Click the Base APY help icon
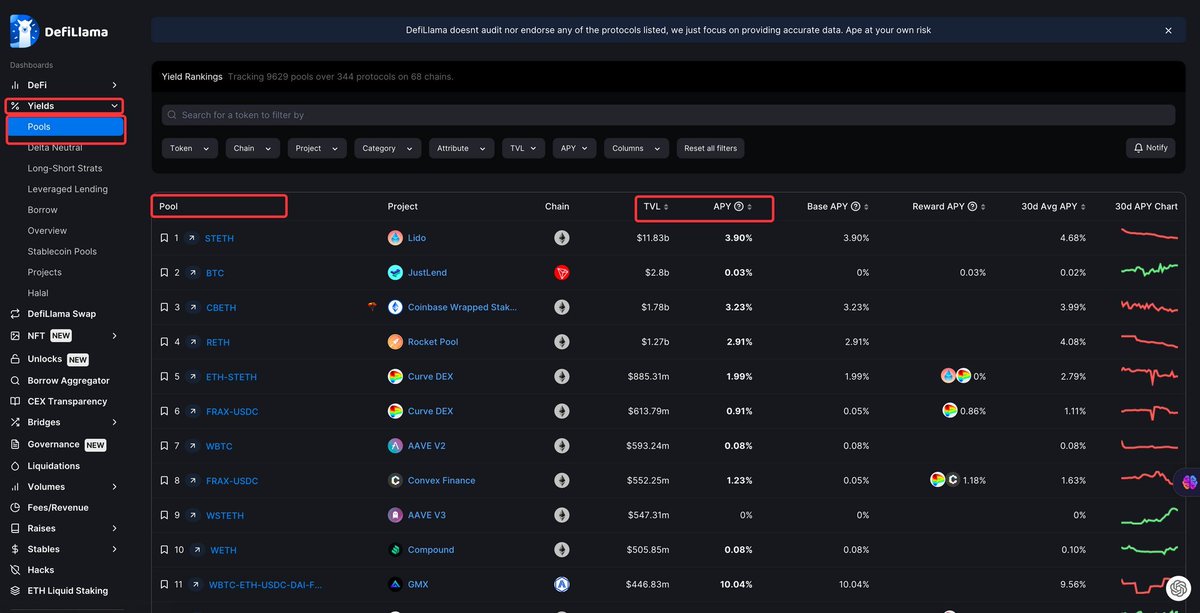1200x613 pixels. click(x=855, y=207)
